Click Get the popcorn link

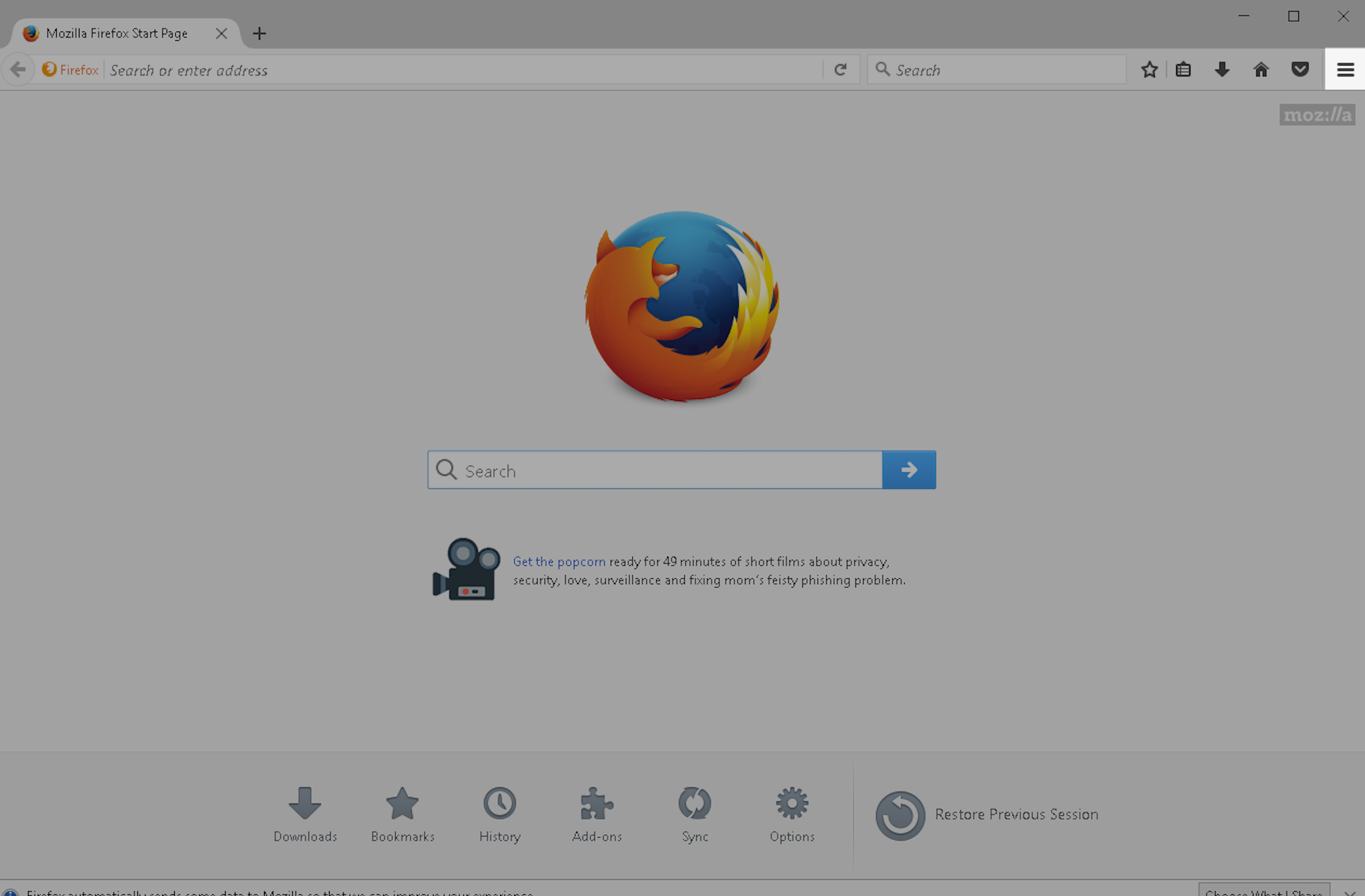click(x=558, y=561)
